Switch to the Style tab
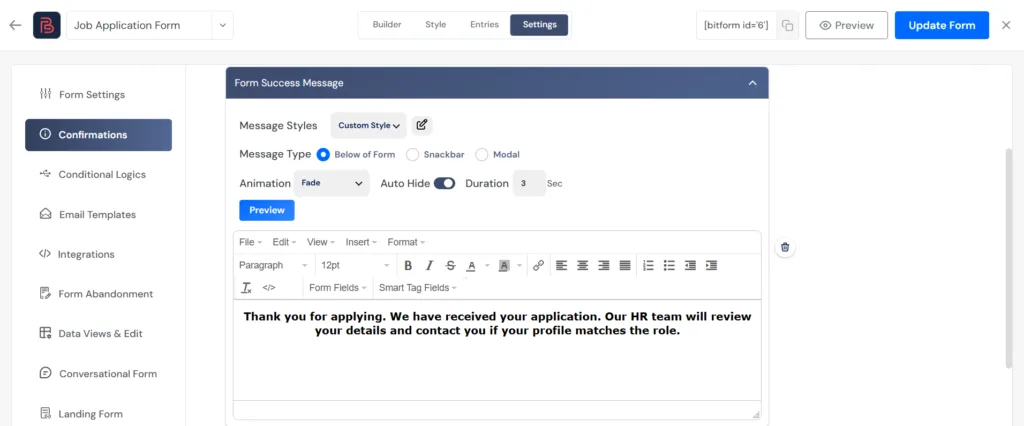Image resolution: width=1024 pixels, height=426 pixels. pos(436,25)
